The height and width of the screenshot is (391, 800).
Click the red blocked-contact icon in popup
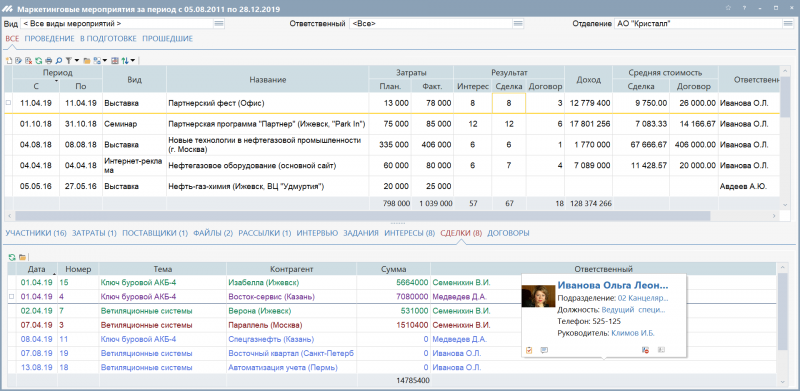coord(645,350)
